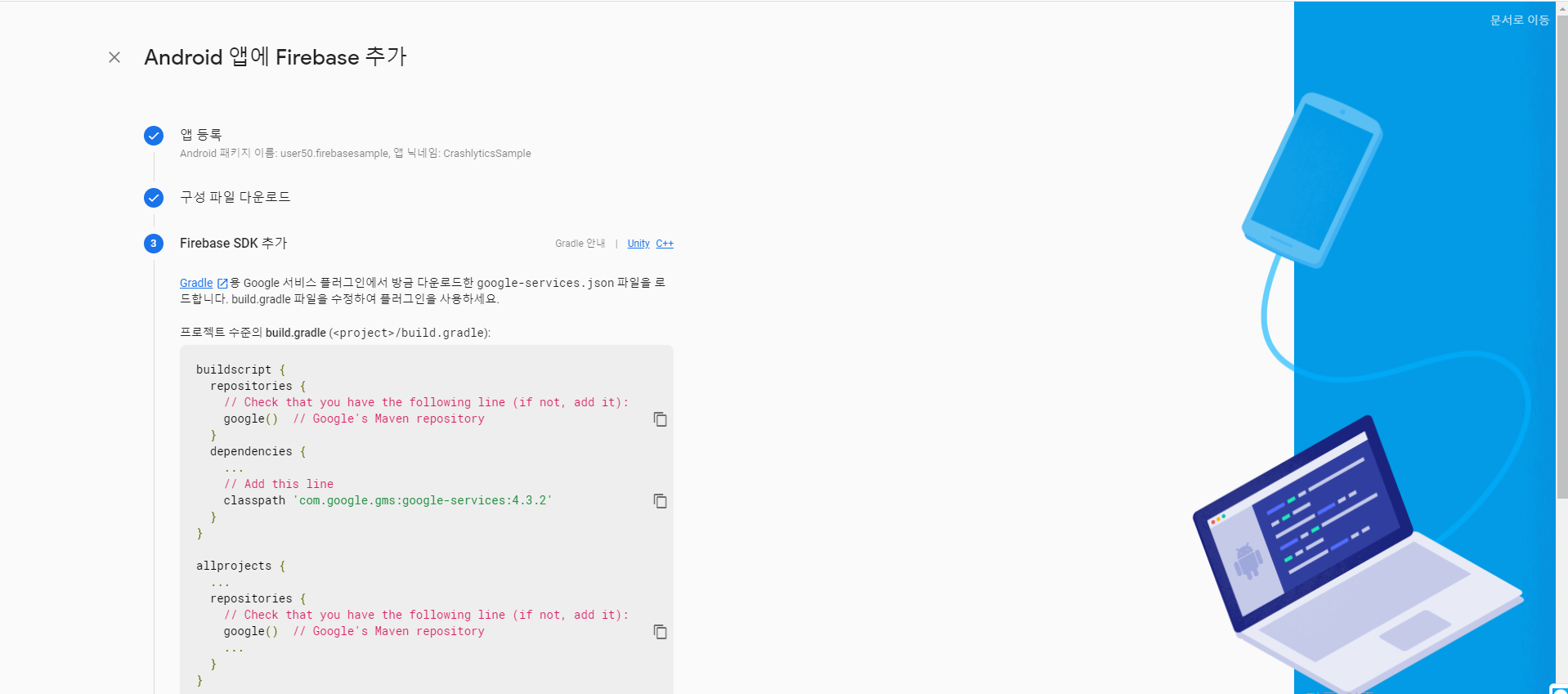Click the phone illustration in blue panel
1568x694 pixels.
point(1312,180)
